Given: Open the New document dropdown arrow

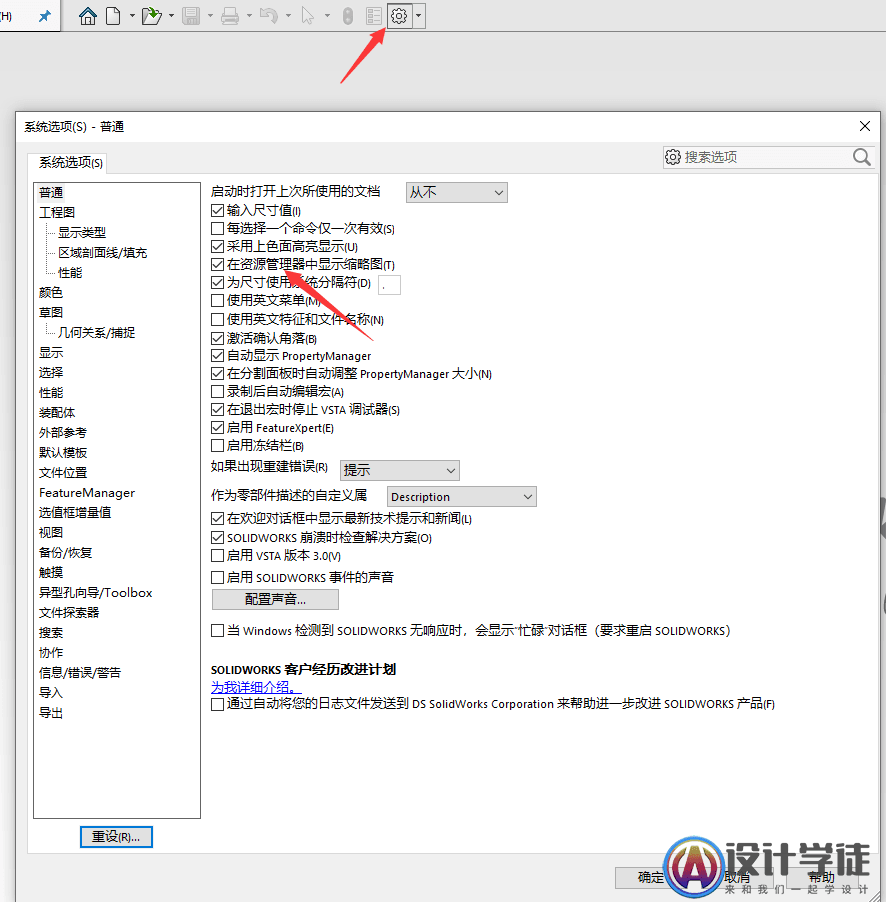Looking at the screenshot, I should [x=132, y=16].
